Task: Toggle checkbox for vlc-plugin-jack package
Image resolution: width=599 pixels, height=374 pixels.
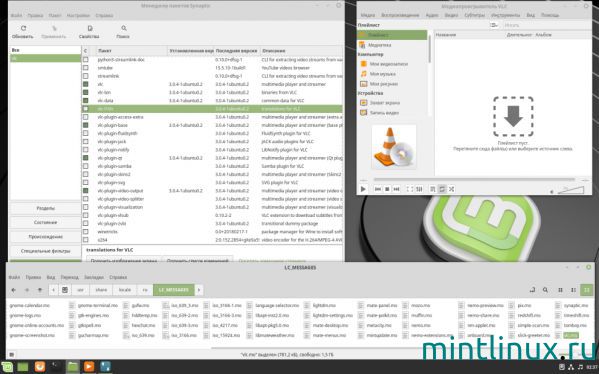Action: [x=86, y=141]
